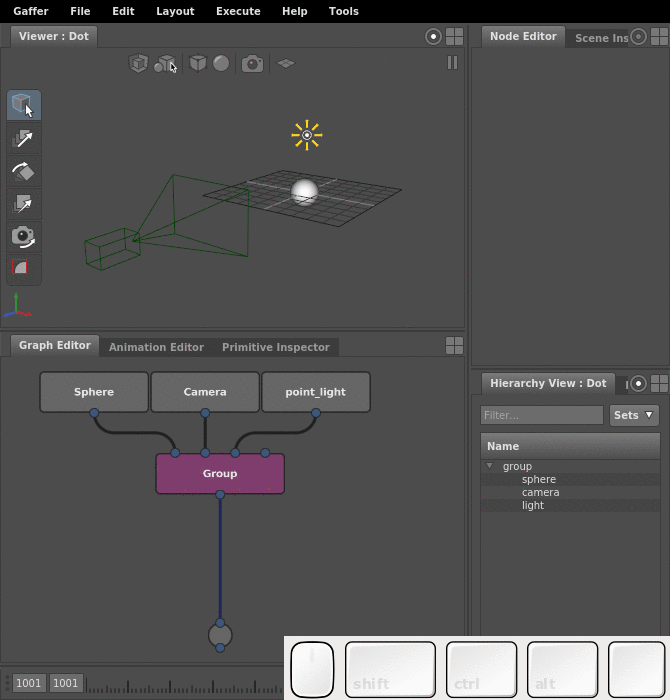
Task: Toggle Node Editor panel follow target
Action: pyautogui.click(x=638, y=37)
